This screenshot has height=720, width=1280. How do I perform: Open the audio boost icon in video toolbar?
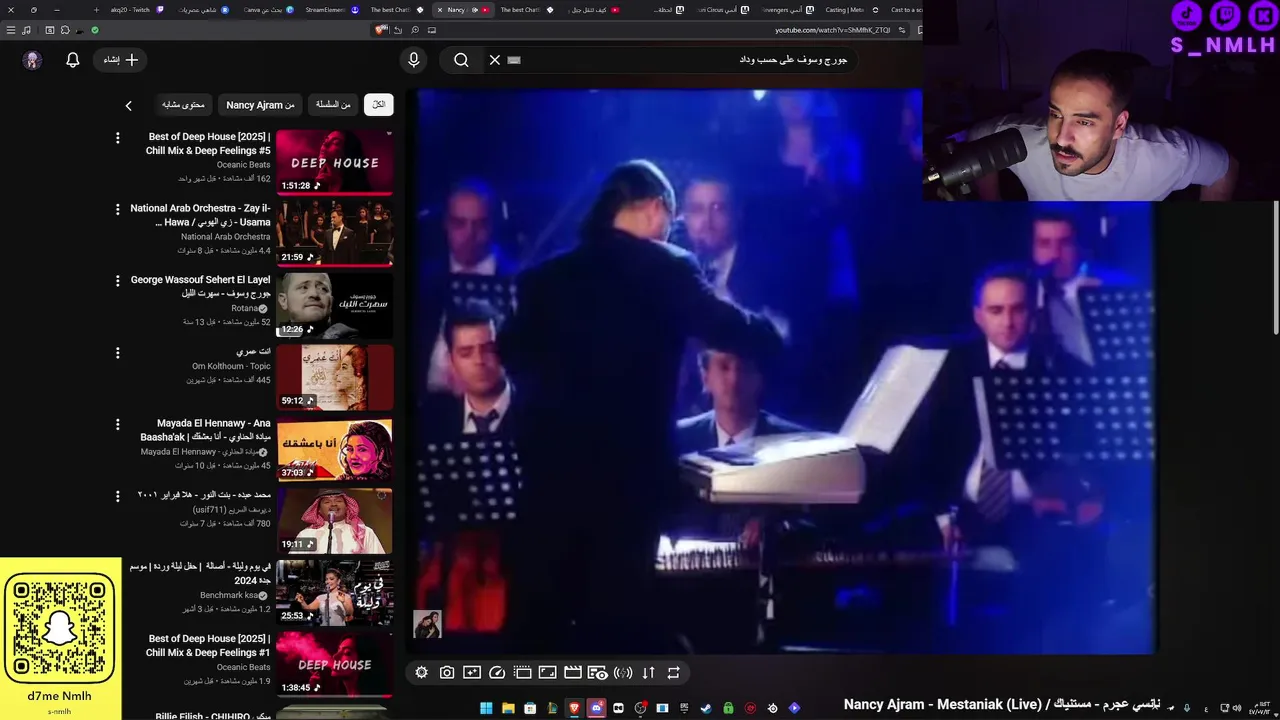(x=623, y=673)
